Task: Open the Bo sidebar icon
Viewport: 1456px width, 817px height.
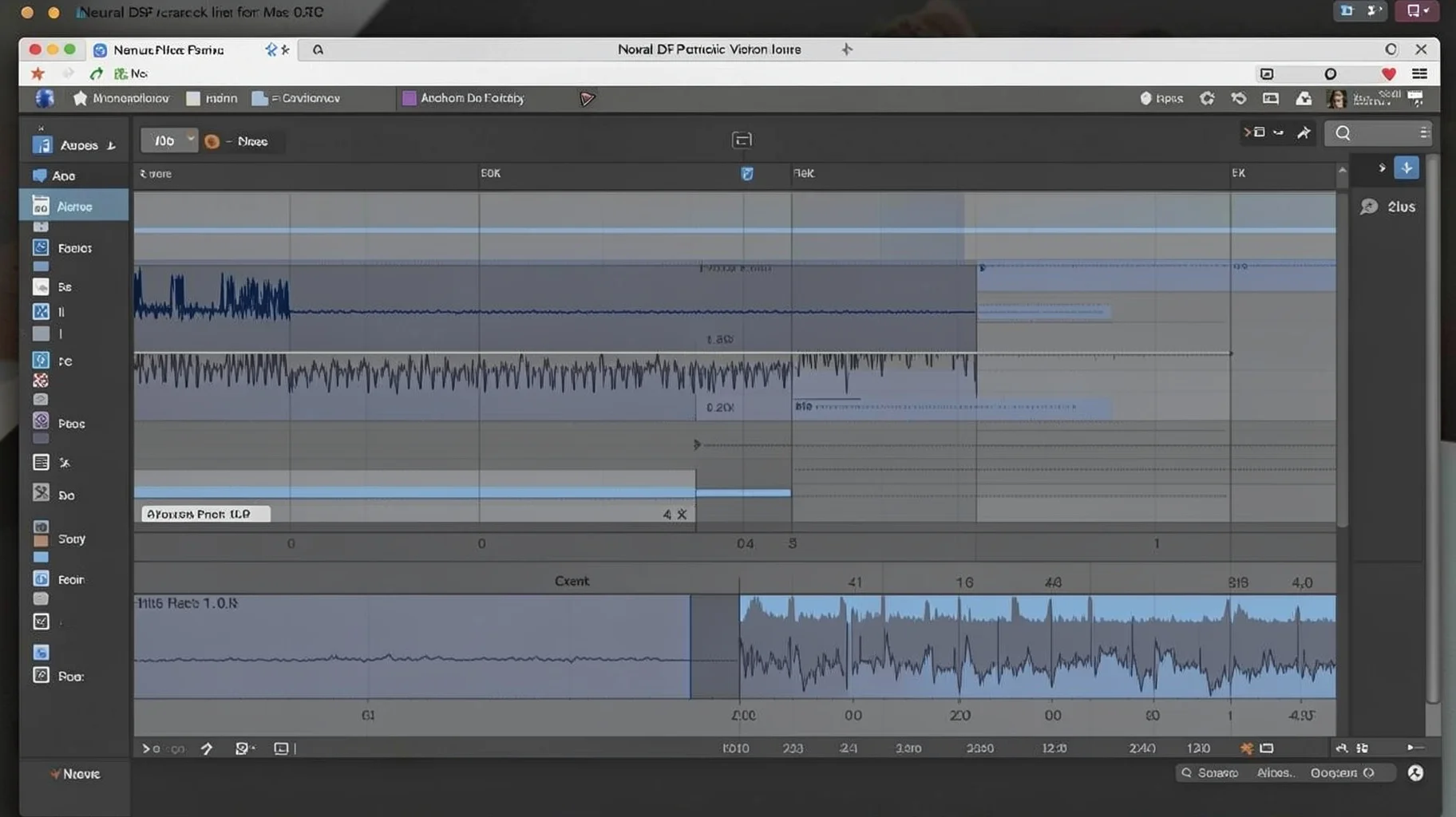Action: point(41,493)
